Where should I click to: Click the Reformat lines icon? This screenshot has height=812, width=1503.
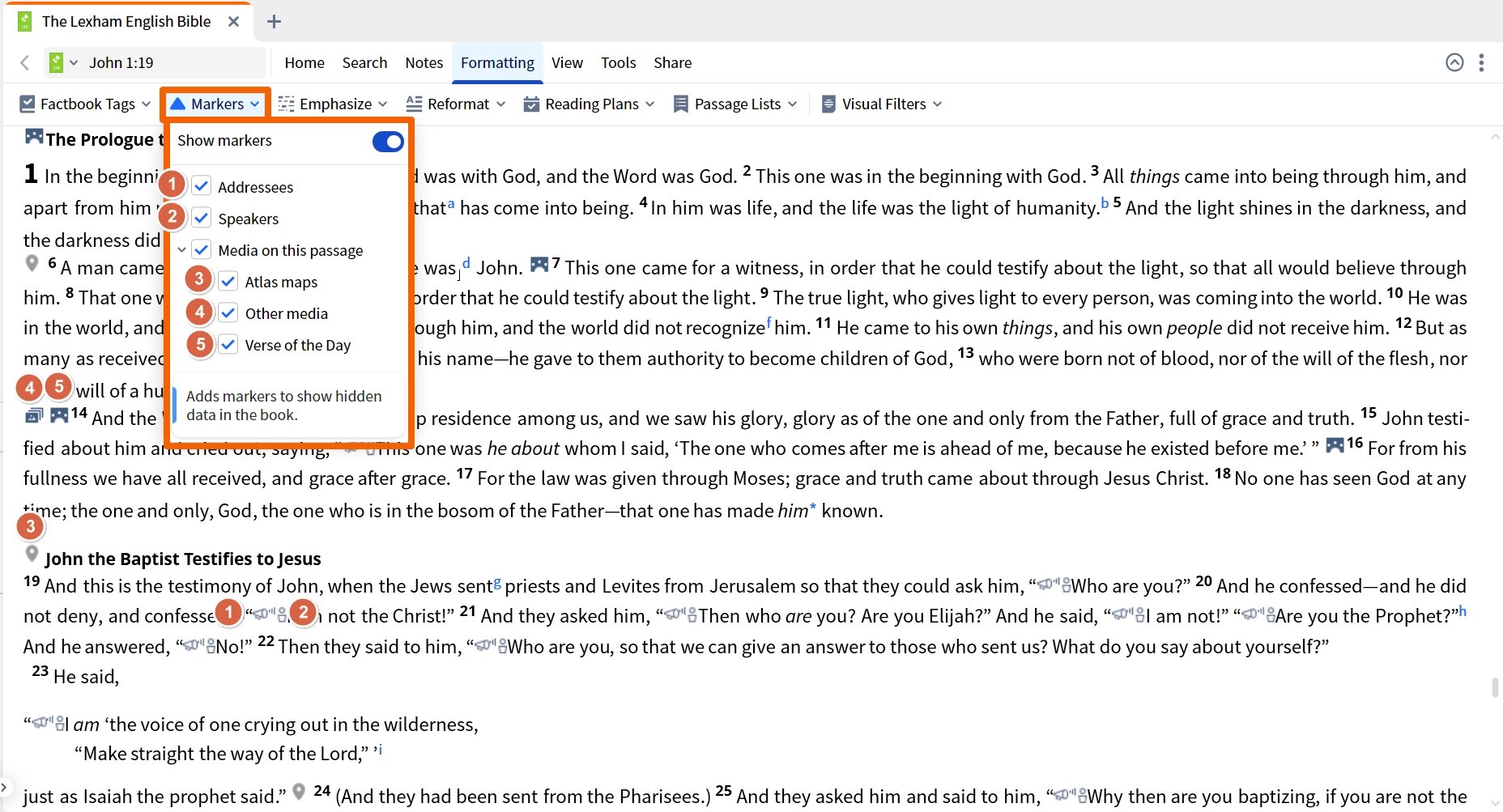pos(414,104)
